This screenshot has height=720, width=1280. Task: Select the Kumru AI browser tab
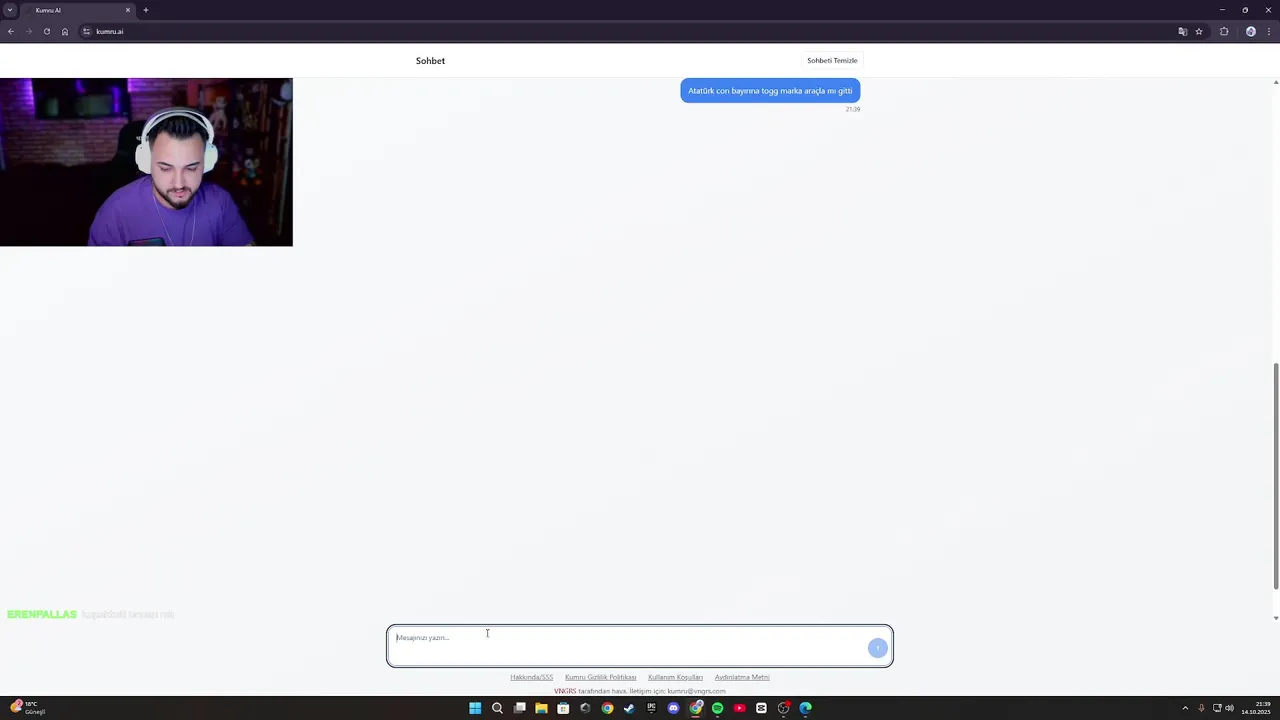(x=78, y=10)
